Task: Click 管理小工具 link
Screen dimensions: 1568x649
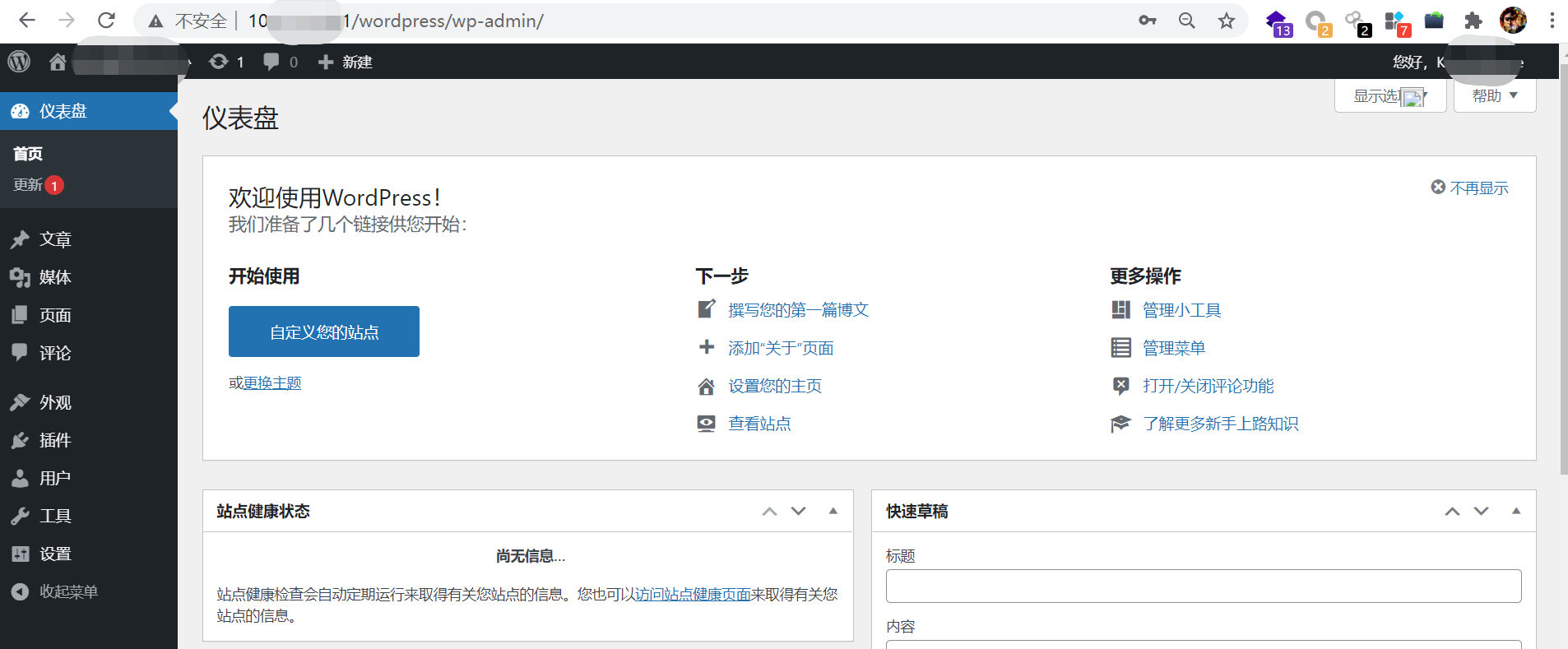Action: tap(1181, 309)
